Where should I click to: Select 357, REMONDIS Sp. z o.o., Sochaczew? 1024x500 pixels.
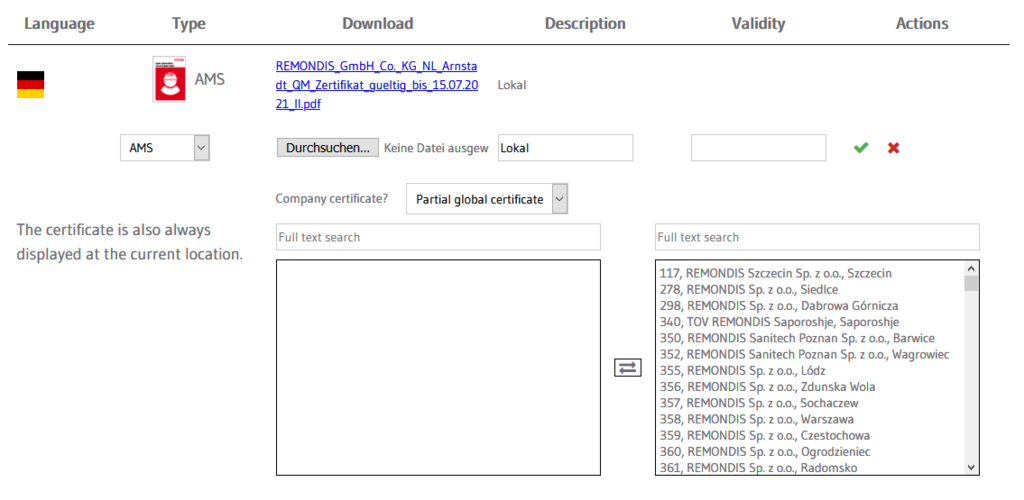coord(759,403)
